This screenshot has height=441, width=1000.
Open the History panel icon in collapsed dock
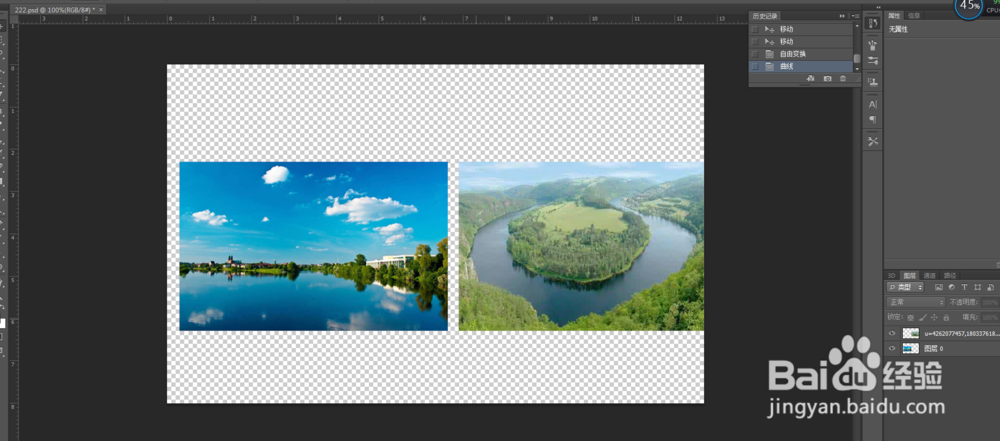872,22
